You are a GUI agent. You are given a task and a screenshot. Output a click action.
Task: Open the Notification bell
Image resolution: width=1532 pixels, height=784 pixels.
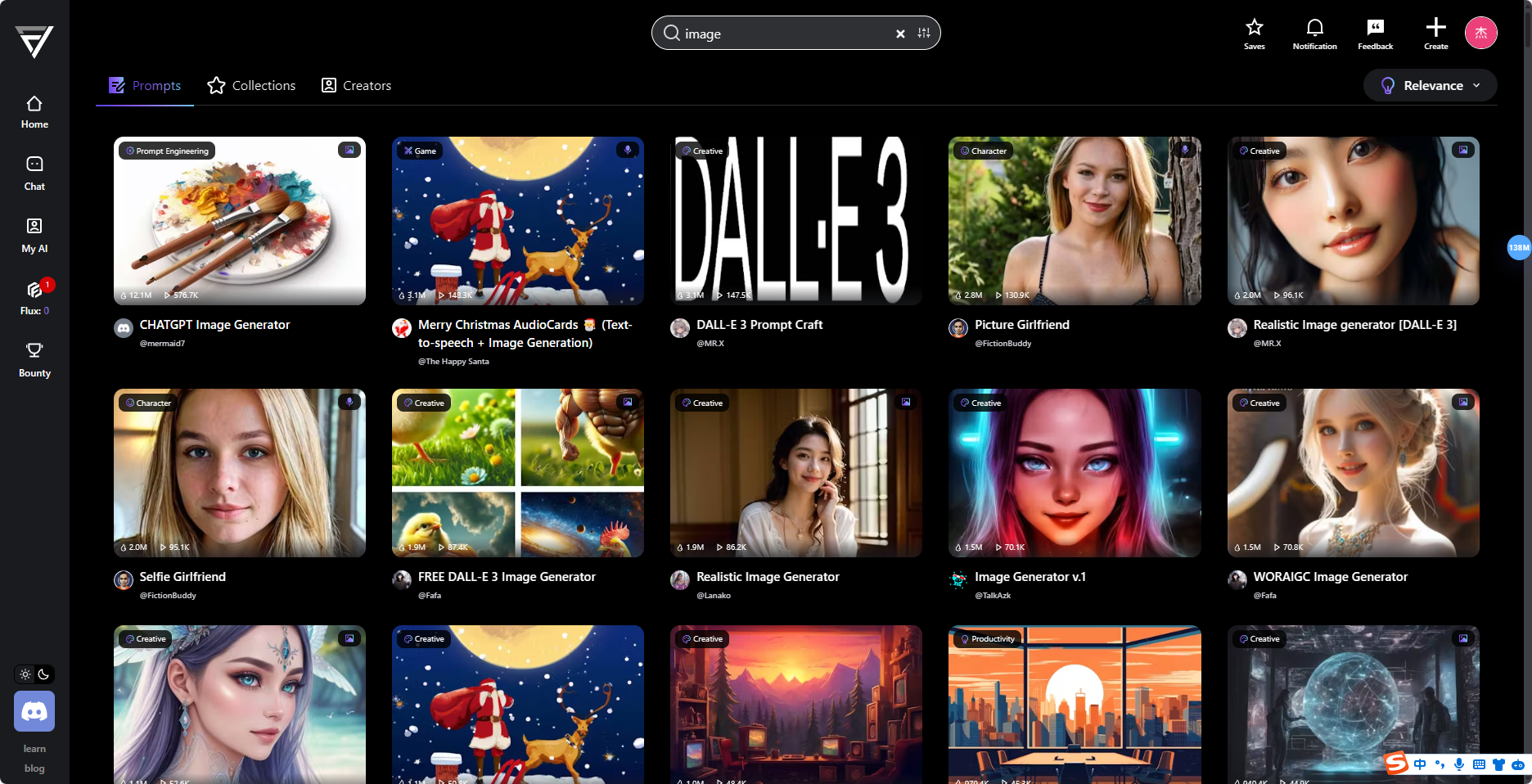[1314, 34]
